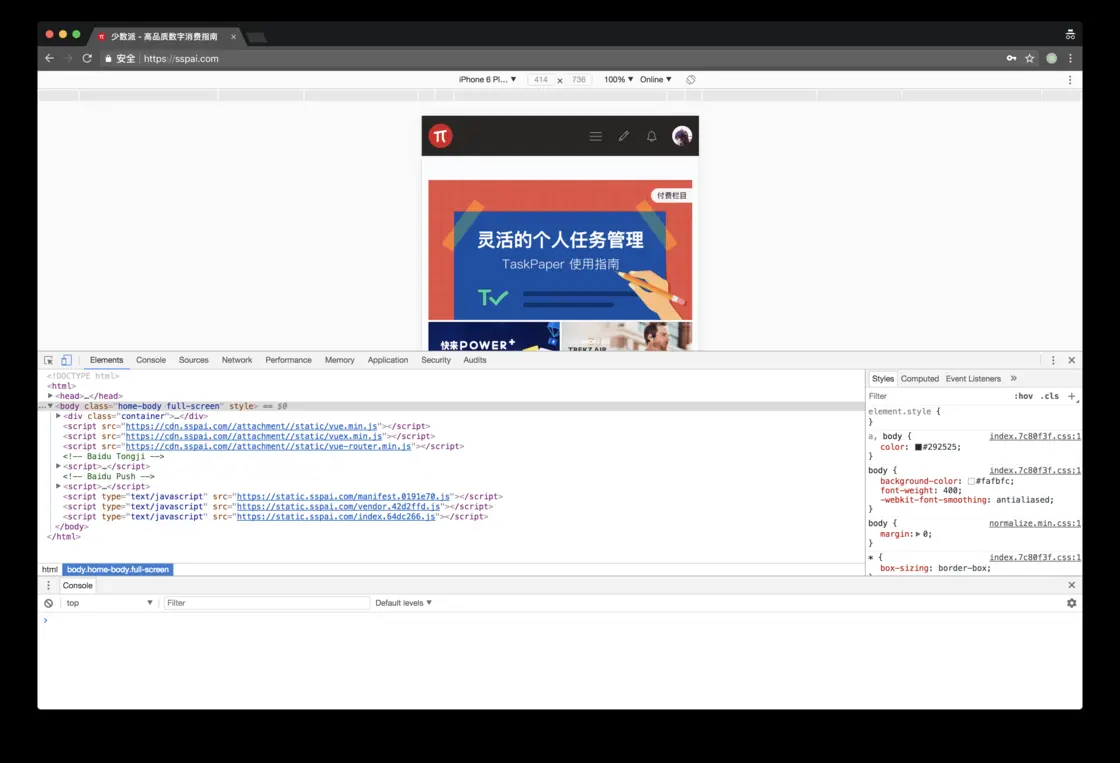Switch to the Sources tab
This screenshot has height=763, width=1120.
[194, 360]
